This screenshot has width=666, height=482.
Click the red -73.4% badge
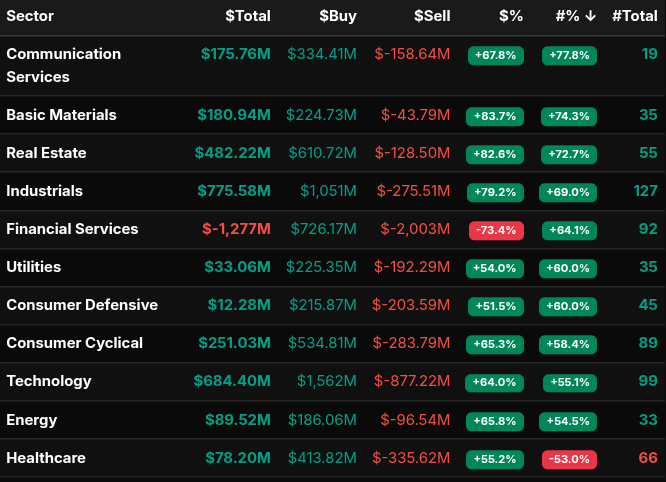click(x=496, y=230)
